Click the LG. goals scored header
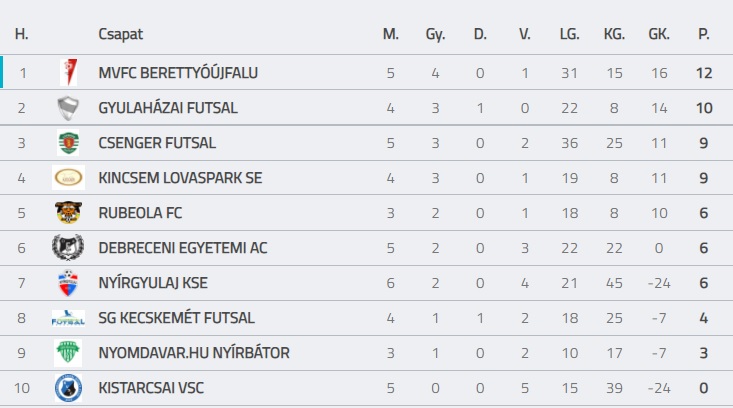The image size is (733, 408). (570, 34)
